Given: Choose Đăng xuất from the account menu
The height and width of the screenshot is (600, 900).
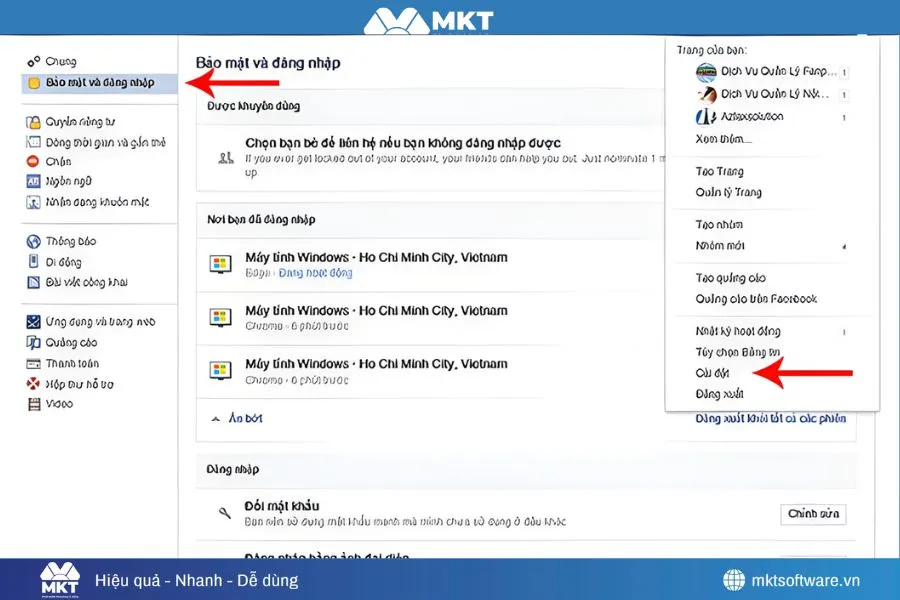Looking at the screenshot, I should [x=721, y=394].
